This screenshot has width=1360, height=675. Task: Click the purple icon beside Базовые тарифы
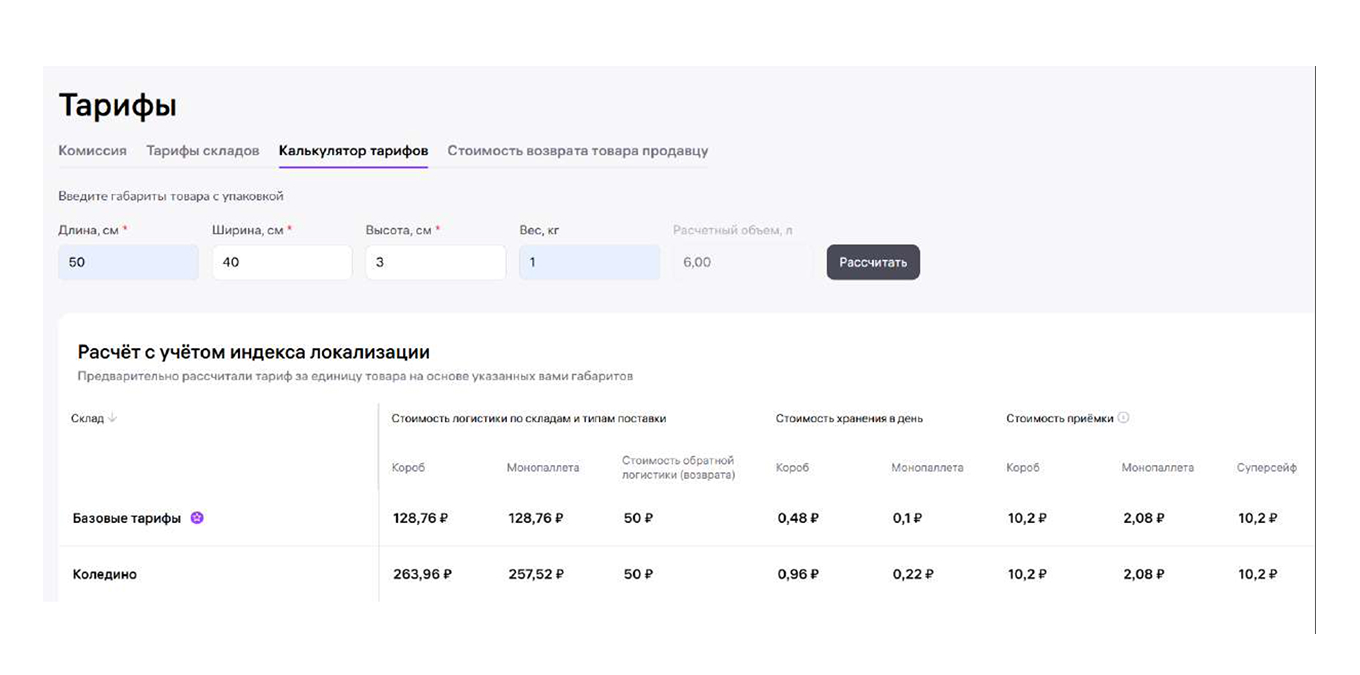click(x=197, y=518)
